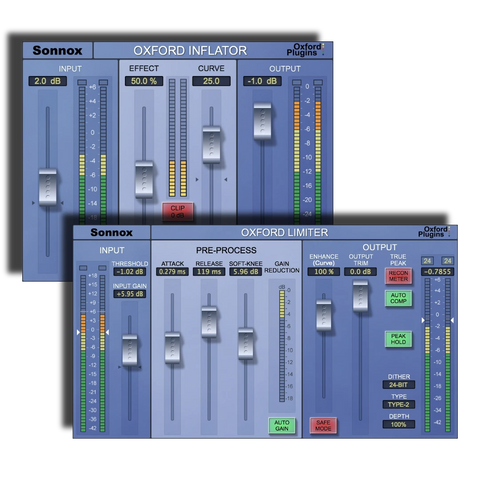Click the TRUE PEAK label in Limiter
The width and height of the screenshot is (480, 480).
click(398, 260)
